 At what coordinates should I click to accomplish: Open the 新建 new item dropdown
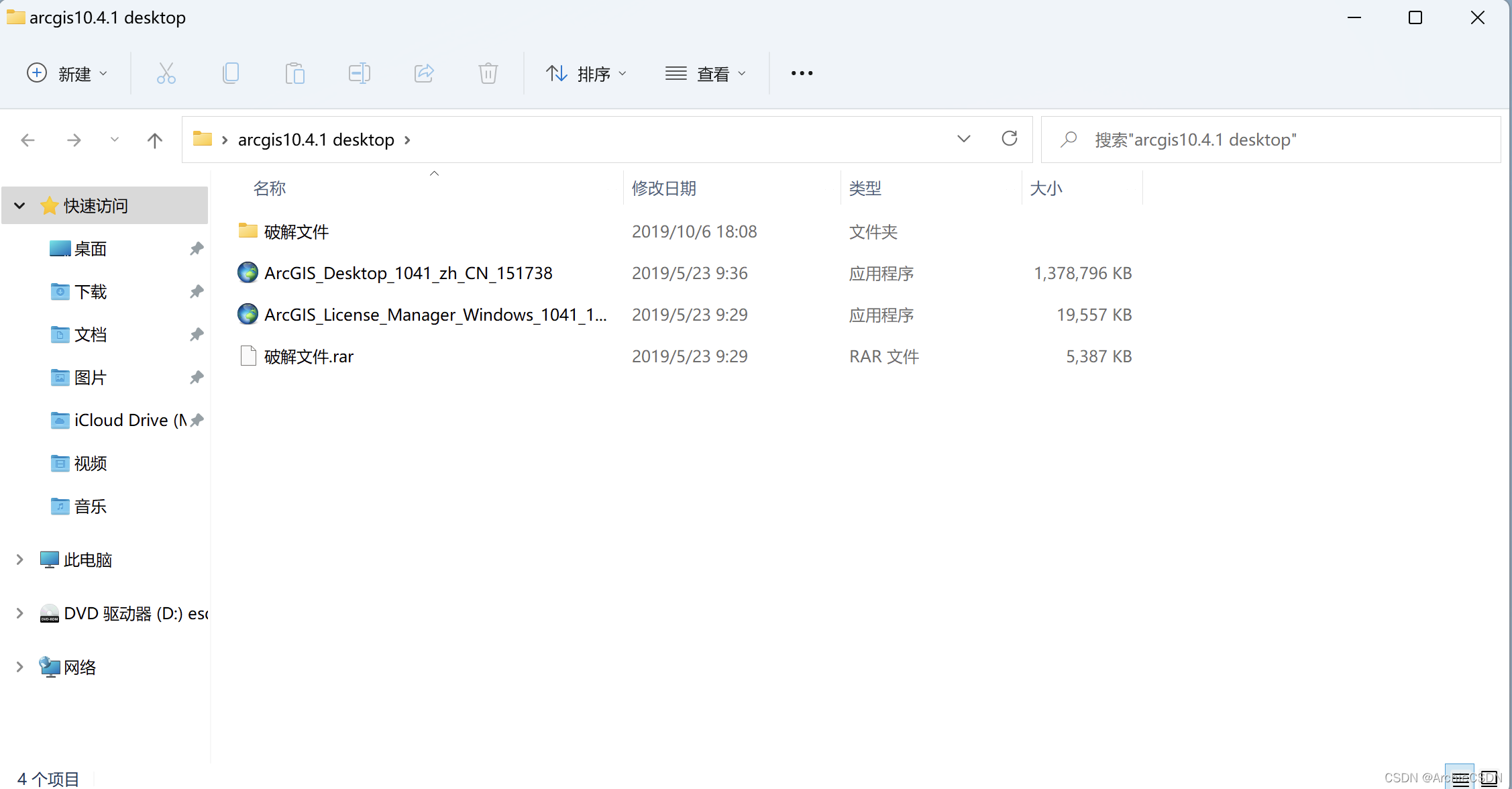(x=66, y=73)
